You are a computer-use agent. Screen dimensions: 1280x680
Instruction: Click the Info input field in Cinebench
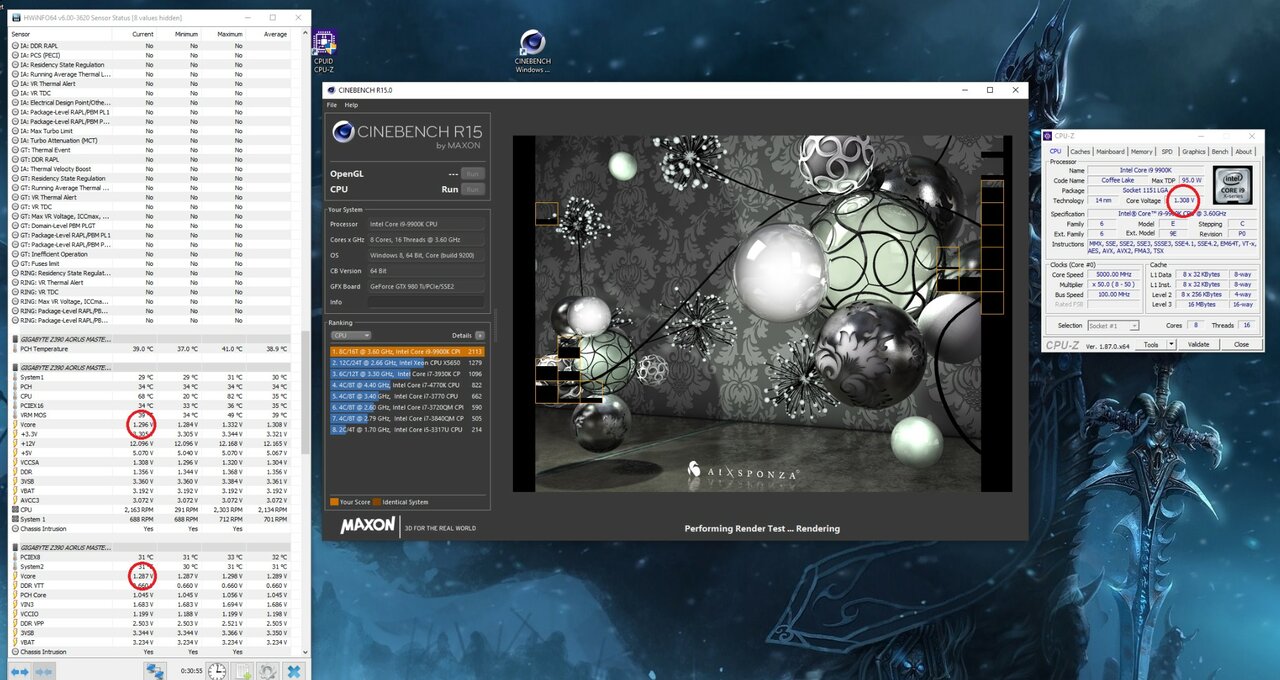click(x=426, y=301)
